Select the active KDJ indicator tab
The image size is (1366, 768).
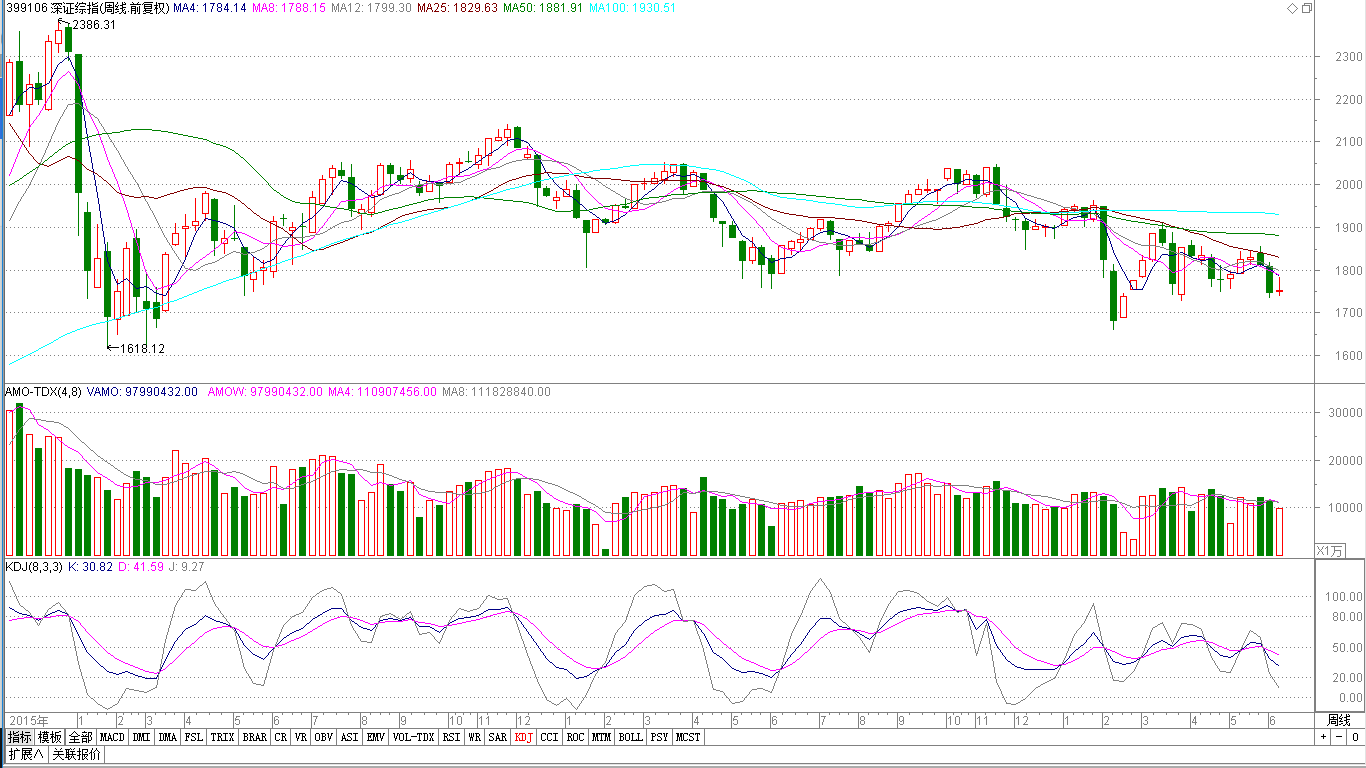pyautogui.click(x=523, y=737)
